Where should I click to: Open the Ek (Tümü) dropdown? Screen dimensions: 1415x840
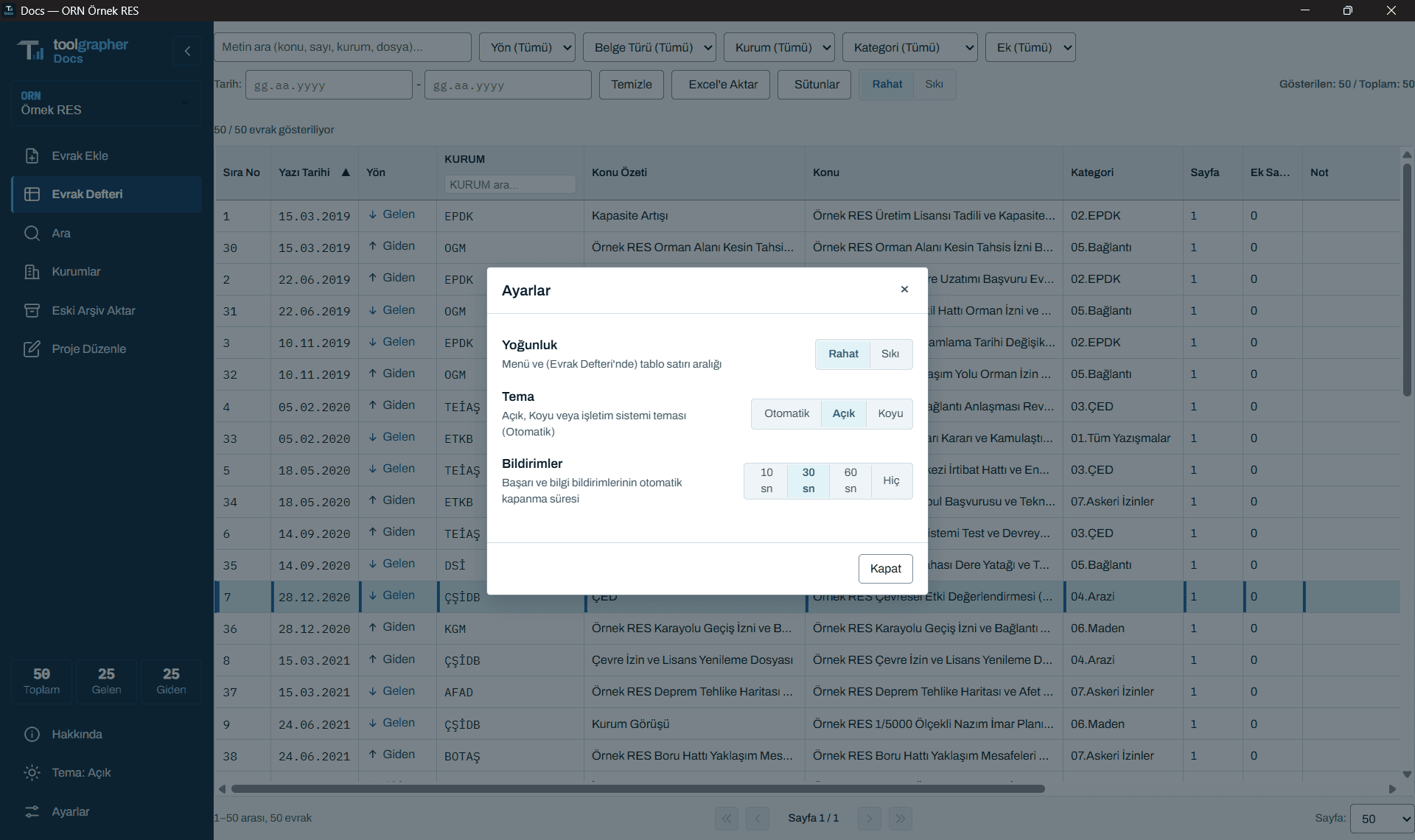click(x=1030, y=47)
